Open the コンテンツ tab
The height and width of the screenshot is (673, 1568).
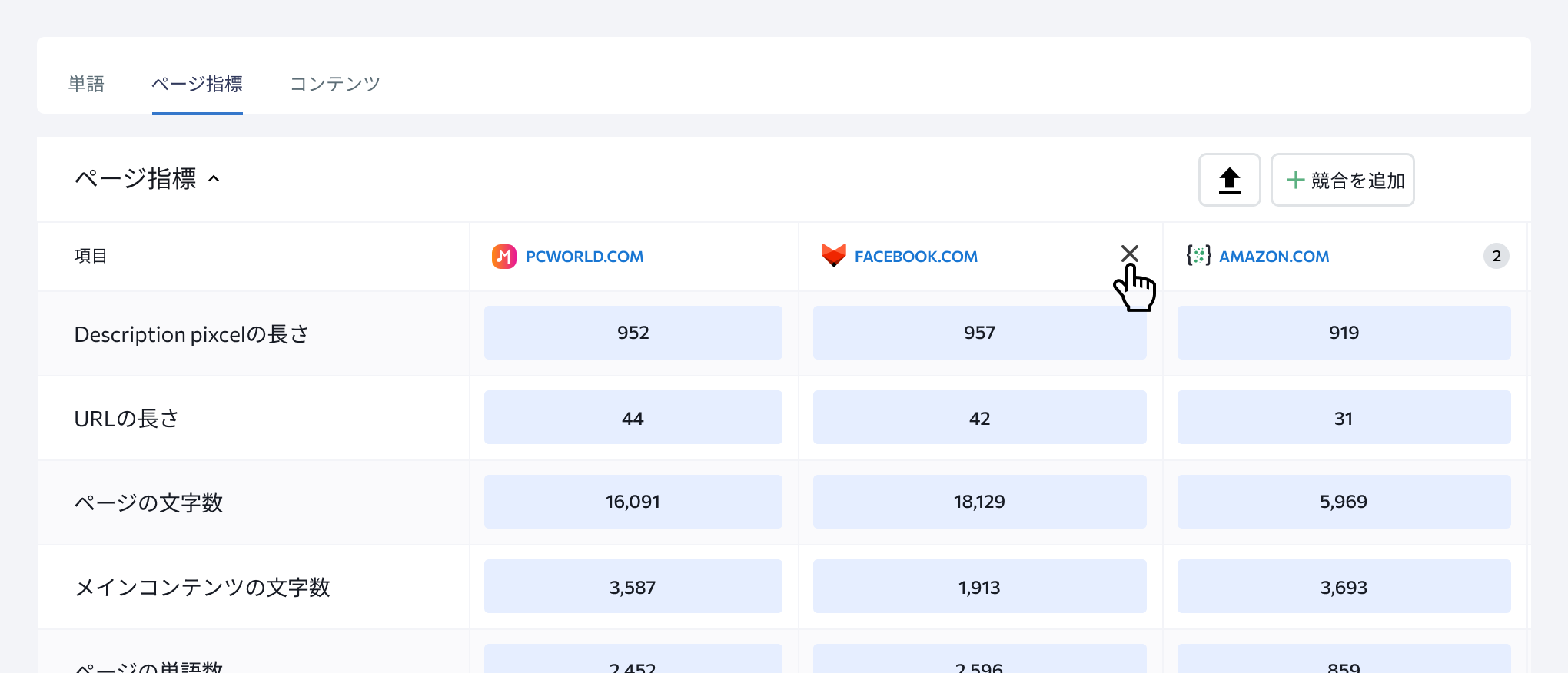pyautogui.click(x=335, y=83)
